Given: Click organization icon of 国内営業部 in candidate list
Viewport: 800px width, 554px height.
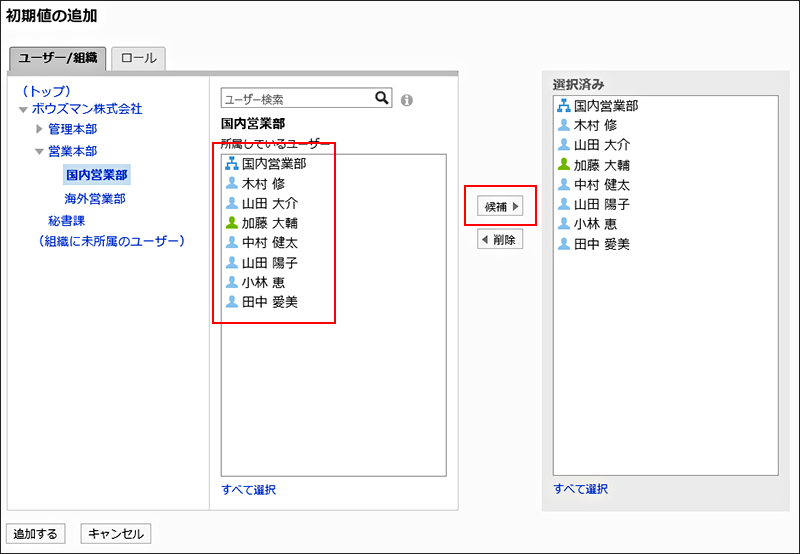Looking at the screenshot, I should point(232,163).
